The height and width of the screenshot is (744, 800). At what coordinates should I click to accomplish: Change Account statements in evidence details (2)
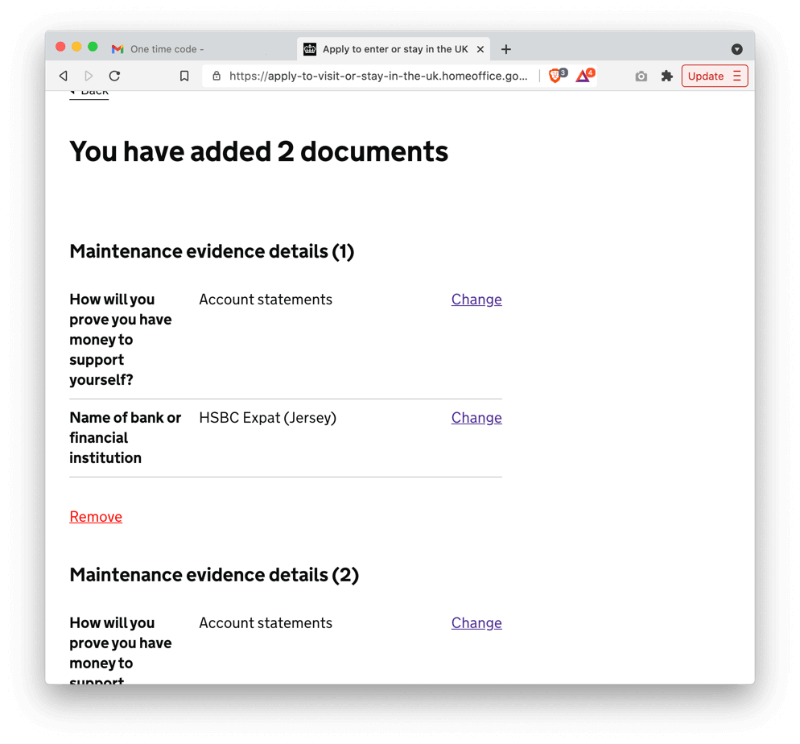click(476, 623)
